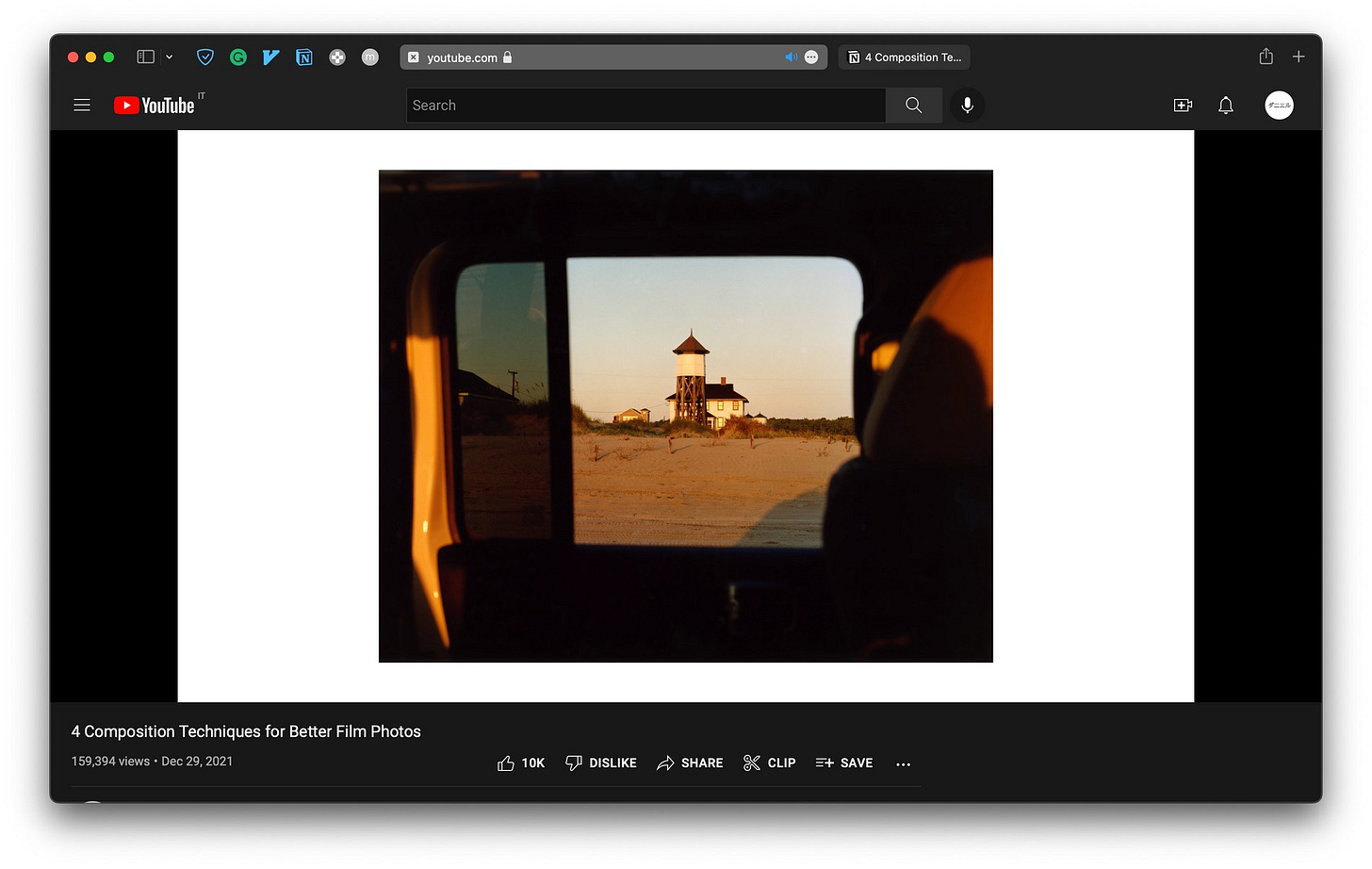Like the video with thumbs up 10K

click(x=521, y=763)
